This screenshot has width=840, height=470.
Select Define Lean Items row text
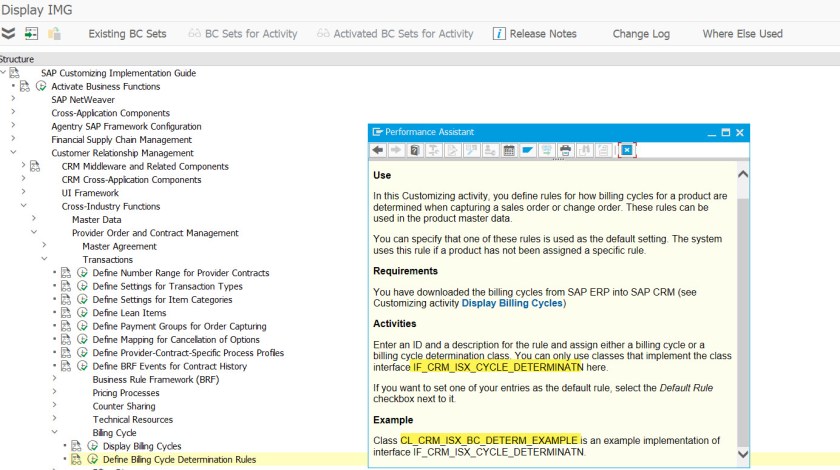click(x=129, y=313)
